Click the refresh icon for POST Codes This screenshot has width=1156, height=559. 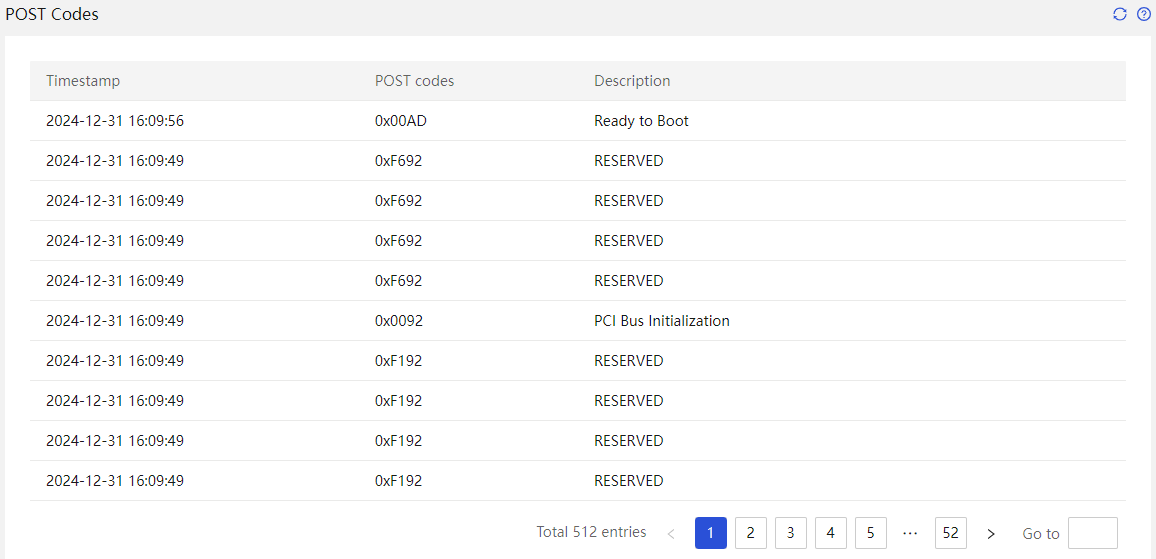coord(1120,14)
